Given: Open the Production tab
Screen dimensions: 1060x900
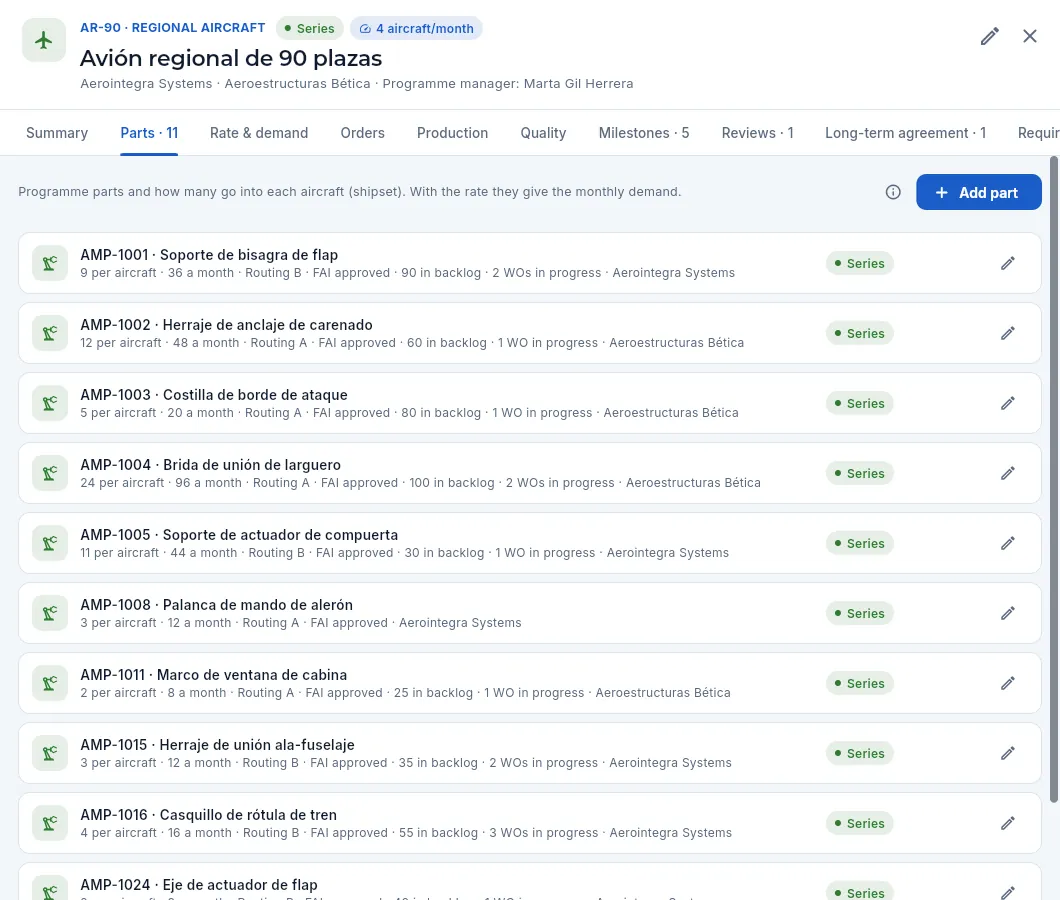Looking at the screenshot, I should point(452,133).
